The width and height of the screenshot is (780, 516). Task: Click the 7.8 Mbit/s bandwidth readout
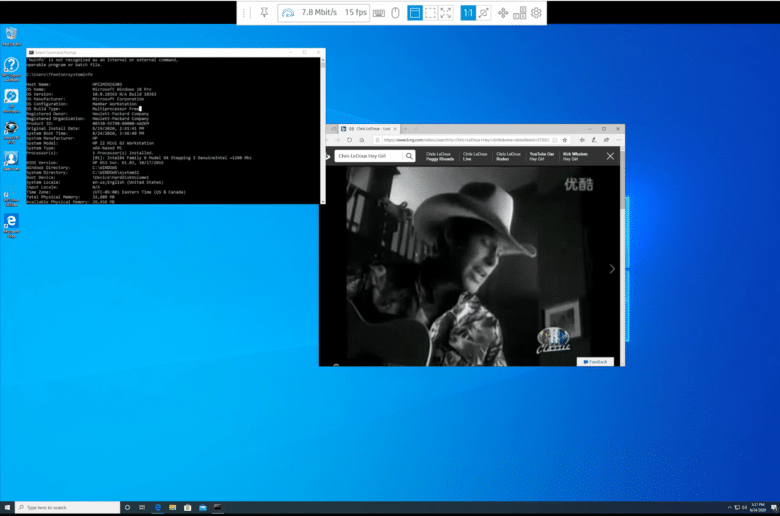click(x=319, y=12)
